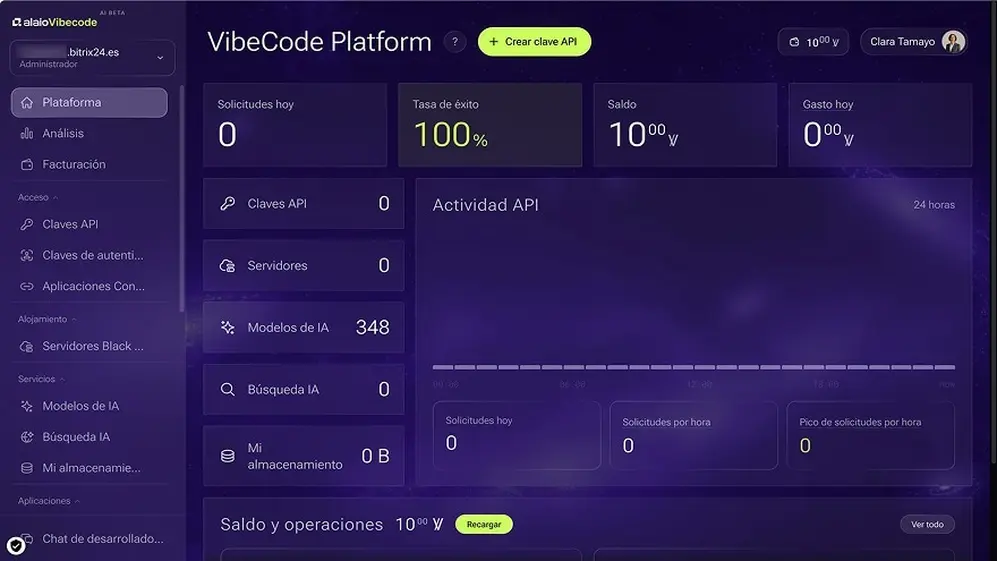This screenshot has width=997, height=561.
Task: Open the Modelos de IA 348 card
Action: click(303, 327)
